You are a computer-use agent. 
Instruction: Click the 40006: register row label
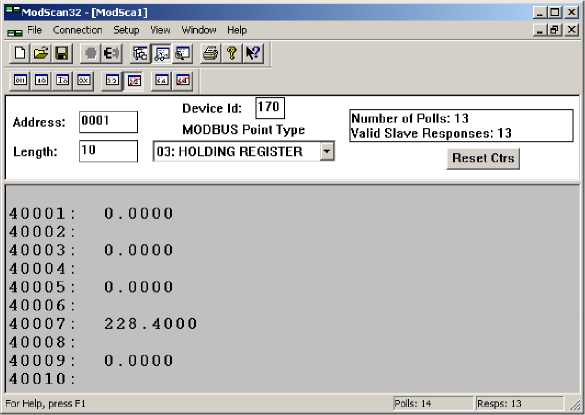click(x=43, y=305)
